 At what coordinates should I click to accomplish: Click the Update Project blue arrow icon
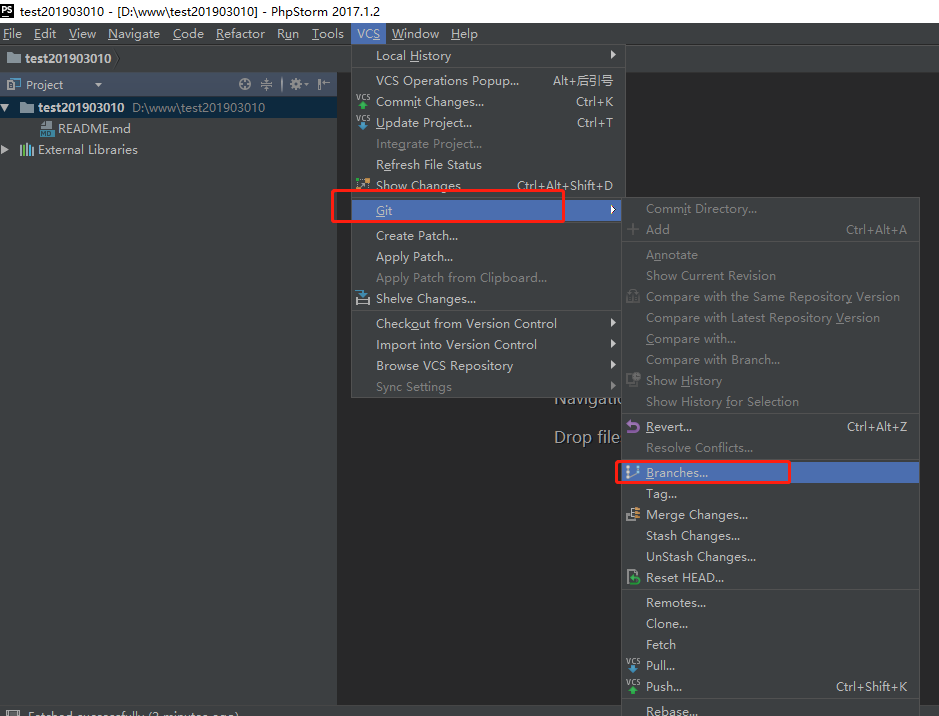tap(363, 122)
